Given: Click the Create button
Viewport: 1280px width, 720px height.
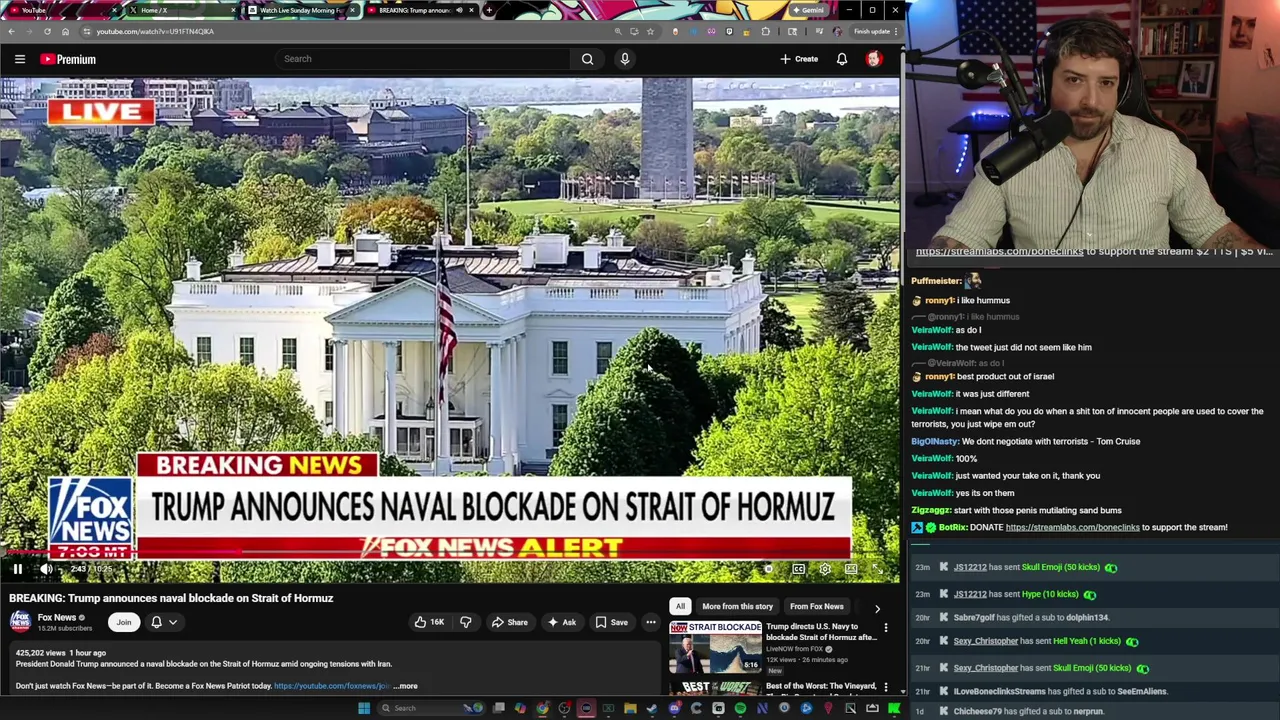Looking at the screenshot, I should point(799,59).
